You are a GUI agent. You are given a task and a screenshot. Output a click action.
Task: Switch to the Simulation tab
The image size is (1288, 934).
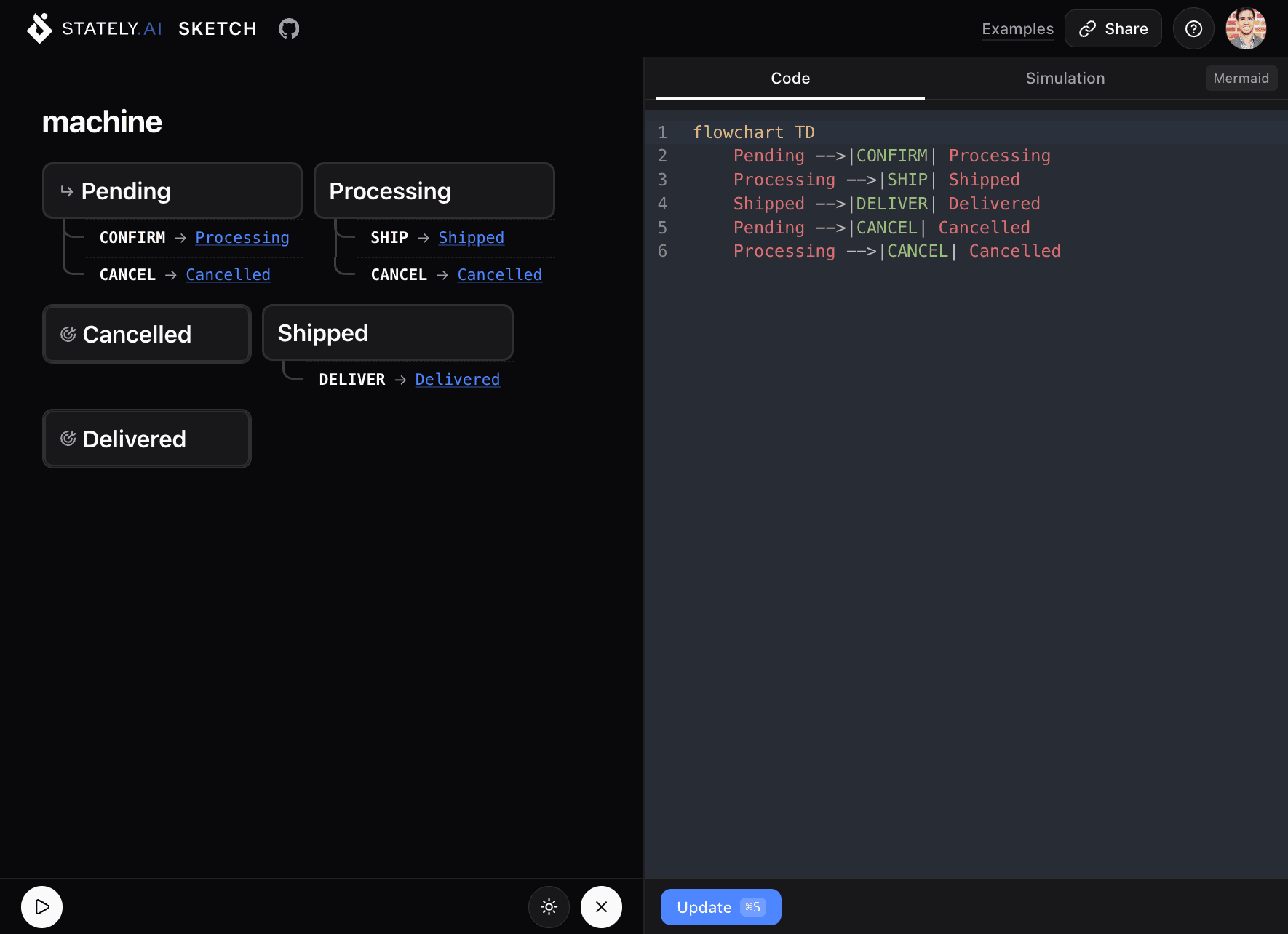coord(1065,79)
